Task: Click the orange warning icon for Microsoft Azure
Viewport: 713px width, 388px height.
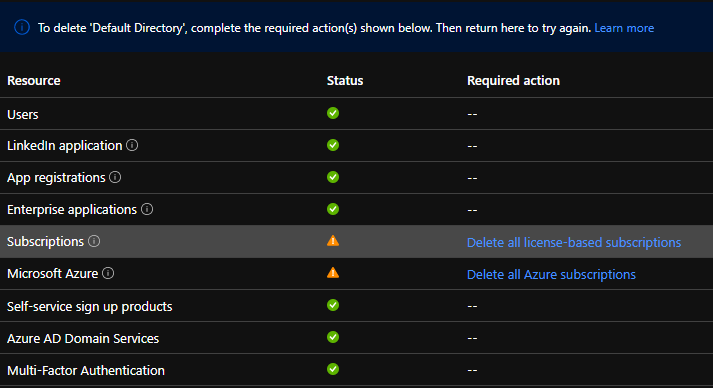Action: pos(333,272)
